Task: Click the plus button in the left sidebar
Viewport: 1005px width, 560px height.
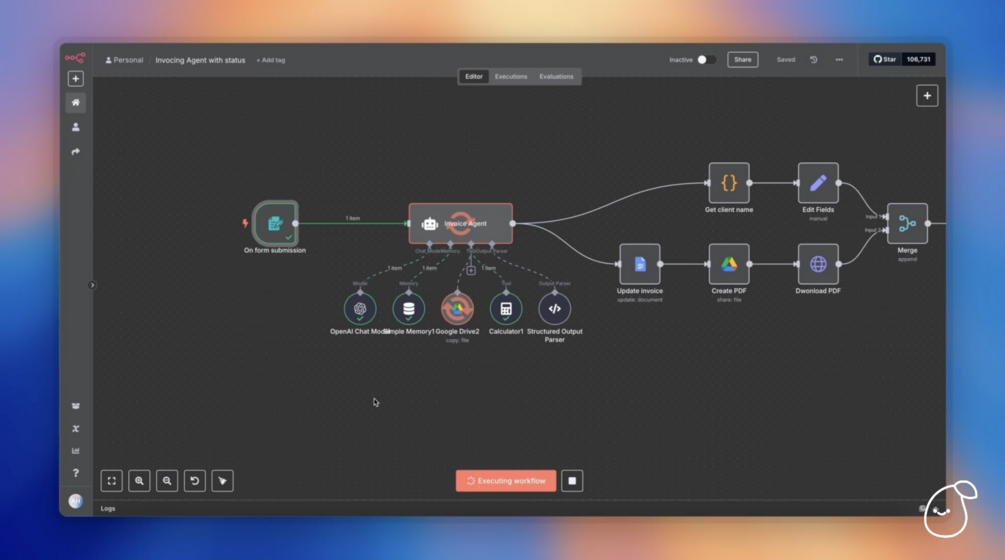Action: tap(76, 79)
